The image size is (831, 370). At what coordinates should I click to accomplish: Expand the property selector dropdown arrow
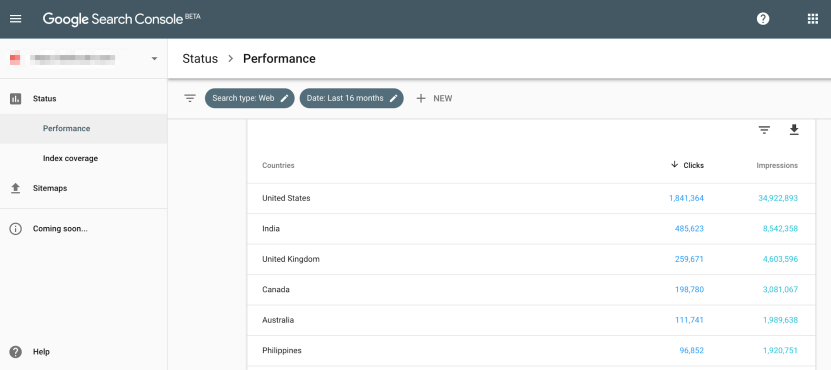coord(154,58)
